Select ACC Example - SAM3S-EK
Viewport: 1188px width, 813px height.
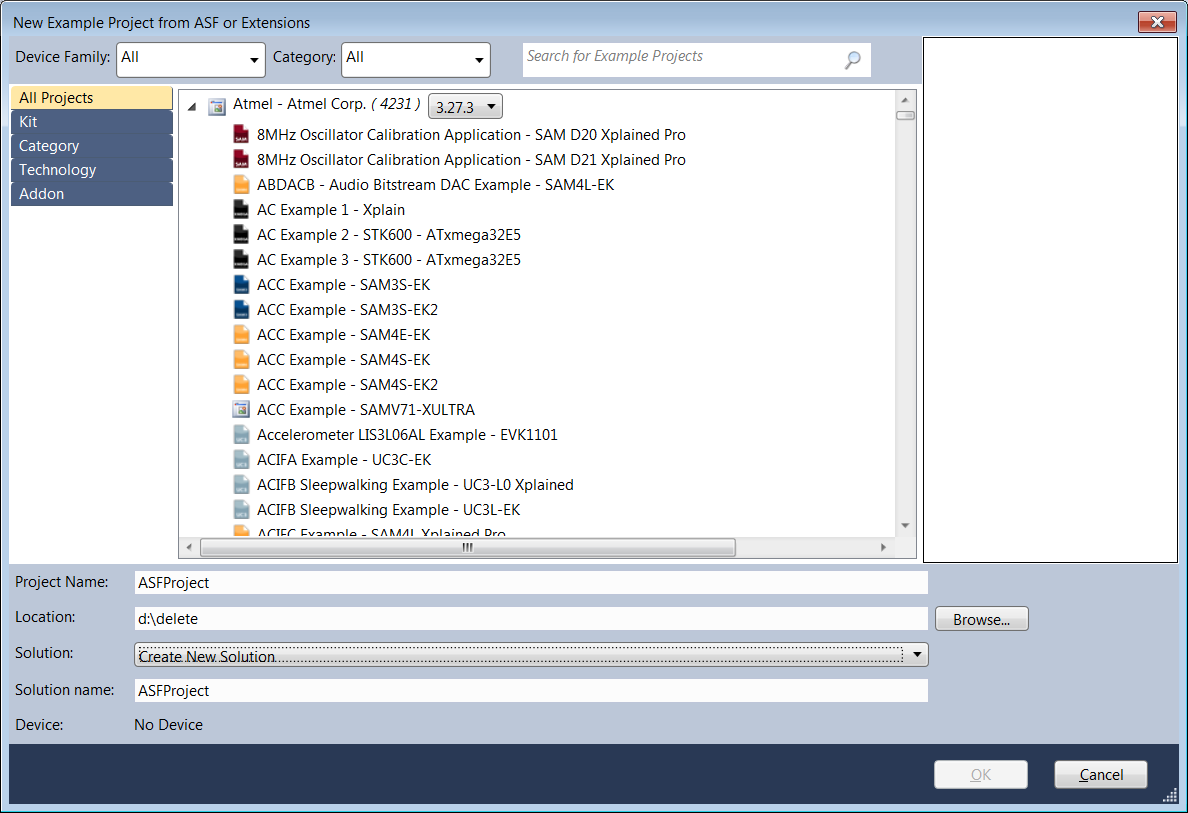[x=343, y=285]
